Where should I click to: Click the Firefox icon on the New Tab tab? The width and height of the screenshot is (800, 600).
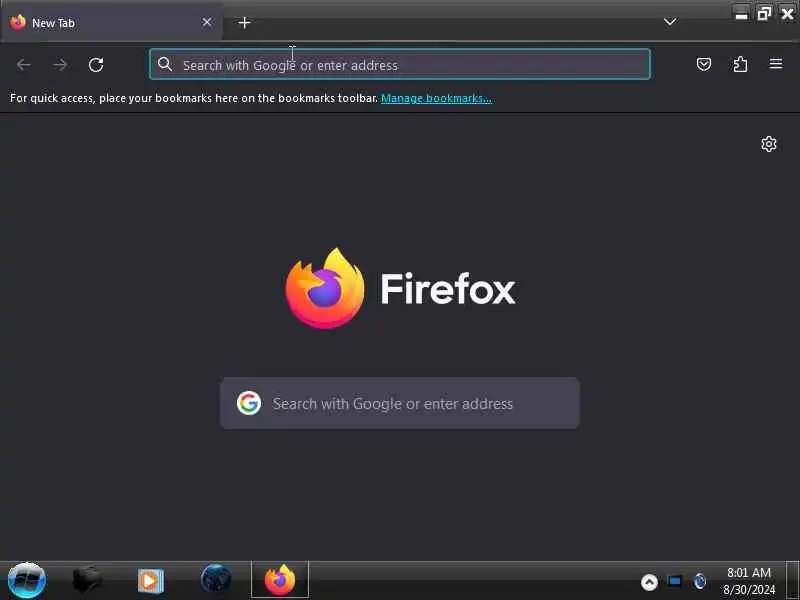[x=18, y=22]
